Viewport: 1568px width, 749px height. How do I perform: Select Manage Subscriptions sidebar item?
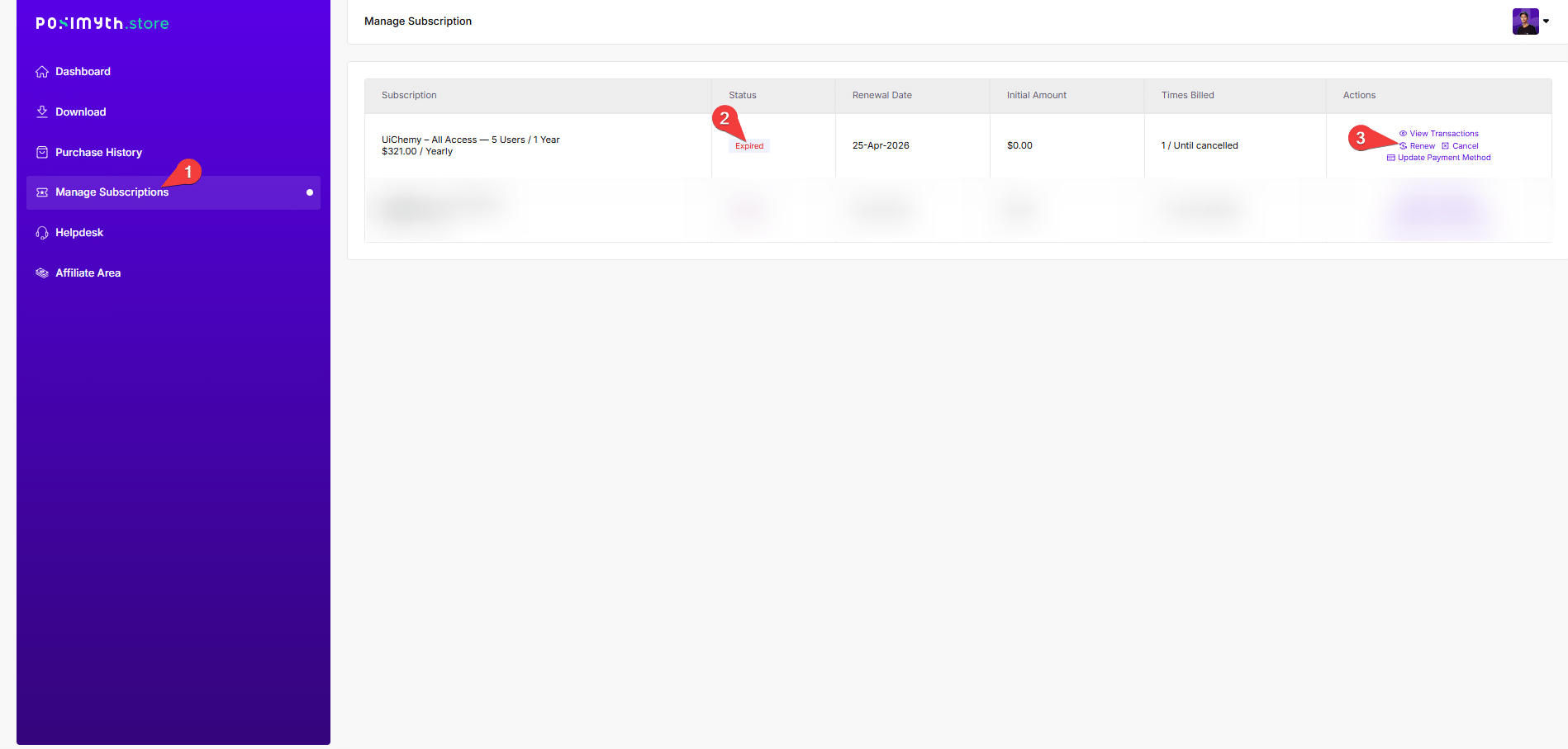pos(173,192)
